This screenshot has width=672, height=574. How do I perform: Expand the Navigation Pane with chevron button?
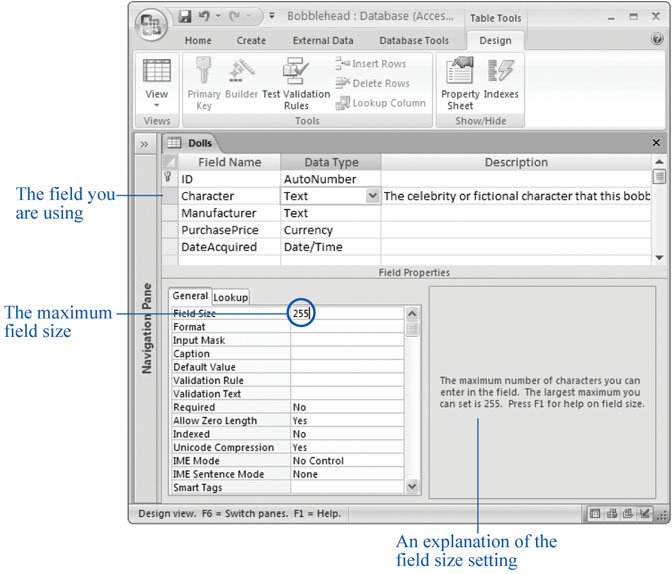click(x=145, y=144)
